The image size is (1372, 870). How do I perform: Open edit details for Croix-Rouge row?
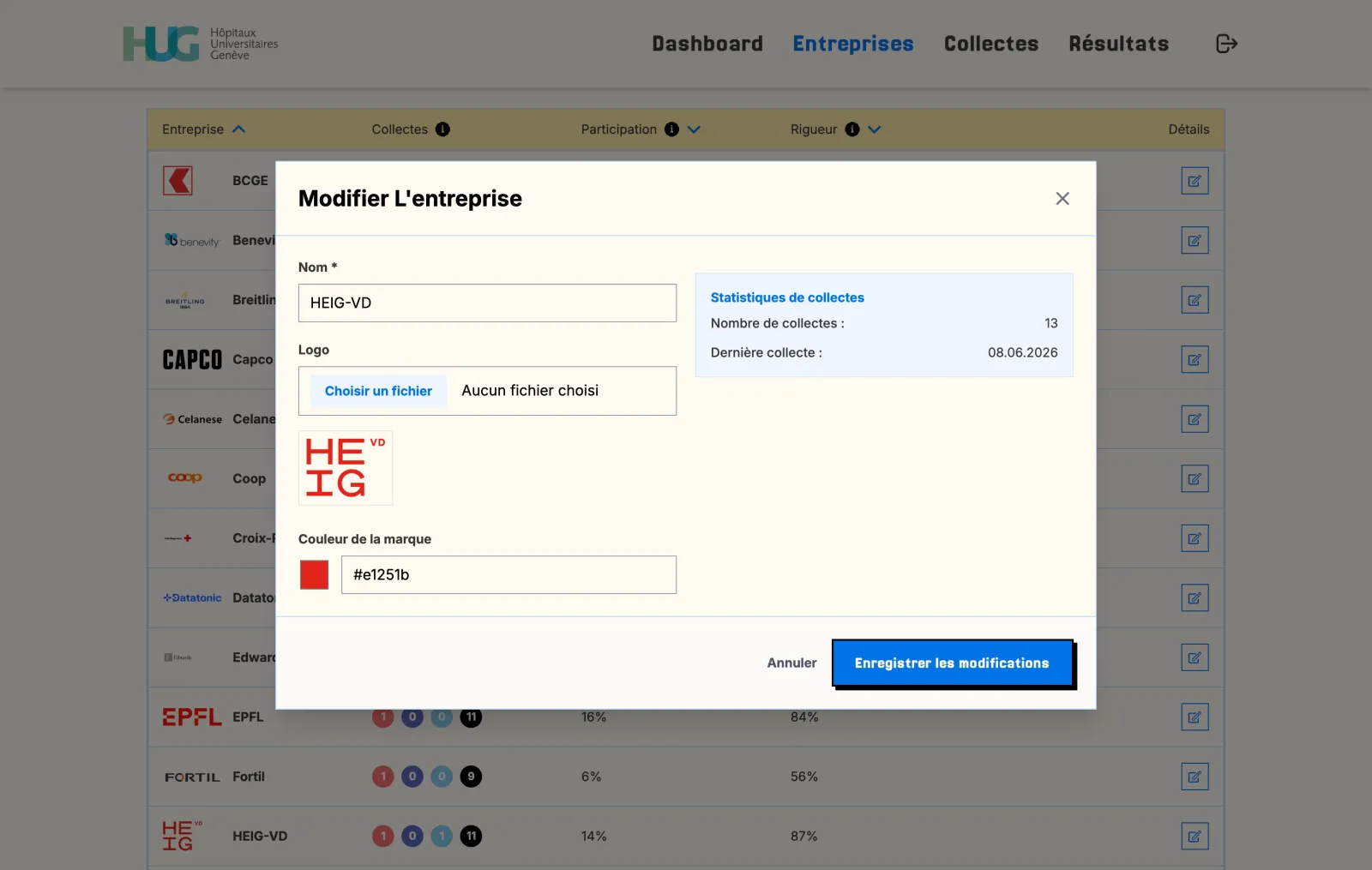(1194, 538)
